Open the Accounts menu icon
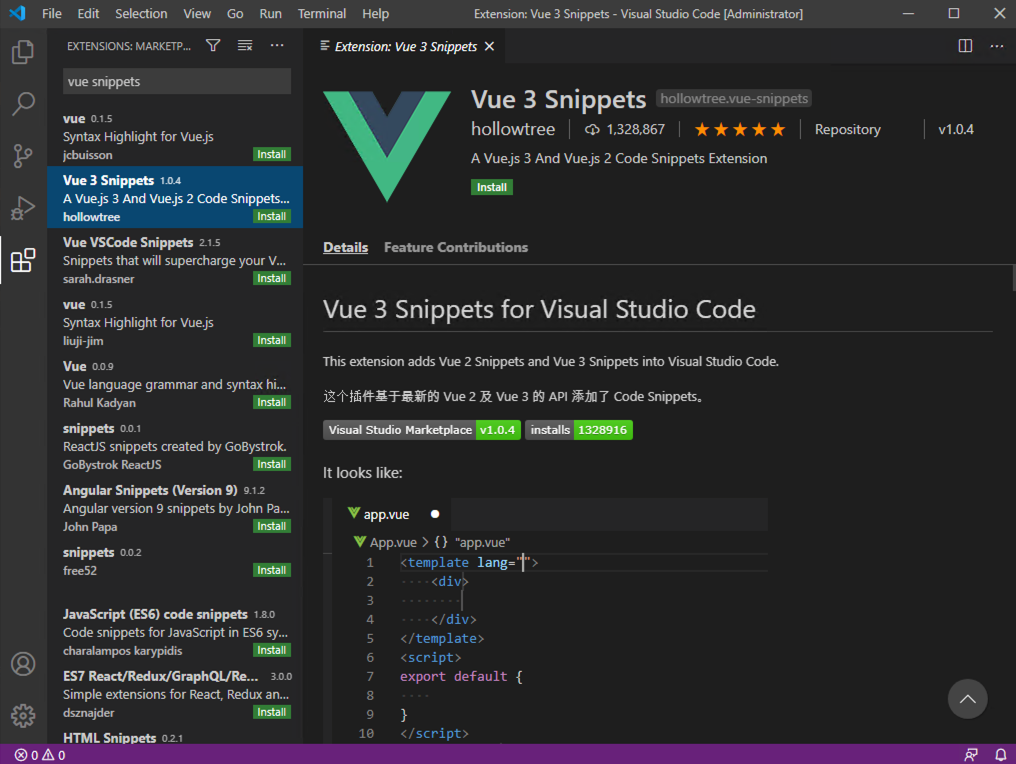The width and height of the screenshot is (1016, 764). 23,664
